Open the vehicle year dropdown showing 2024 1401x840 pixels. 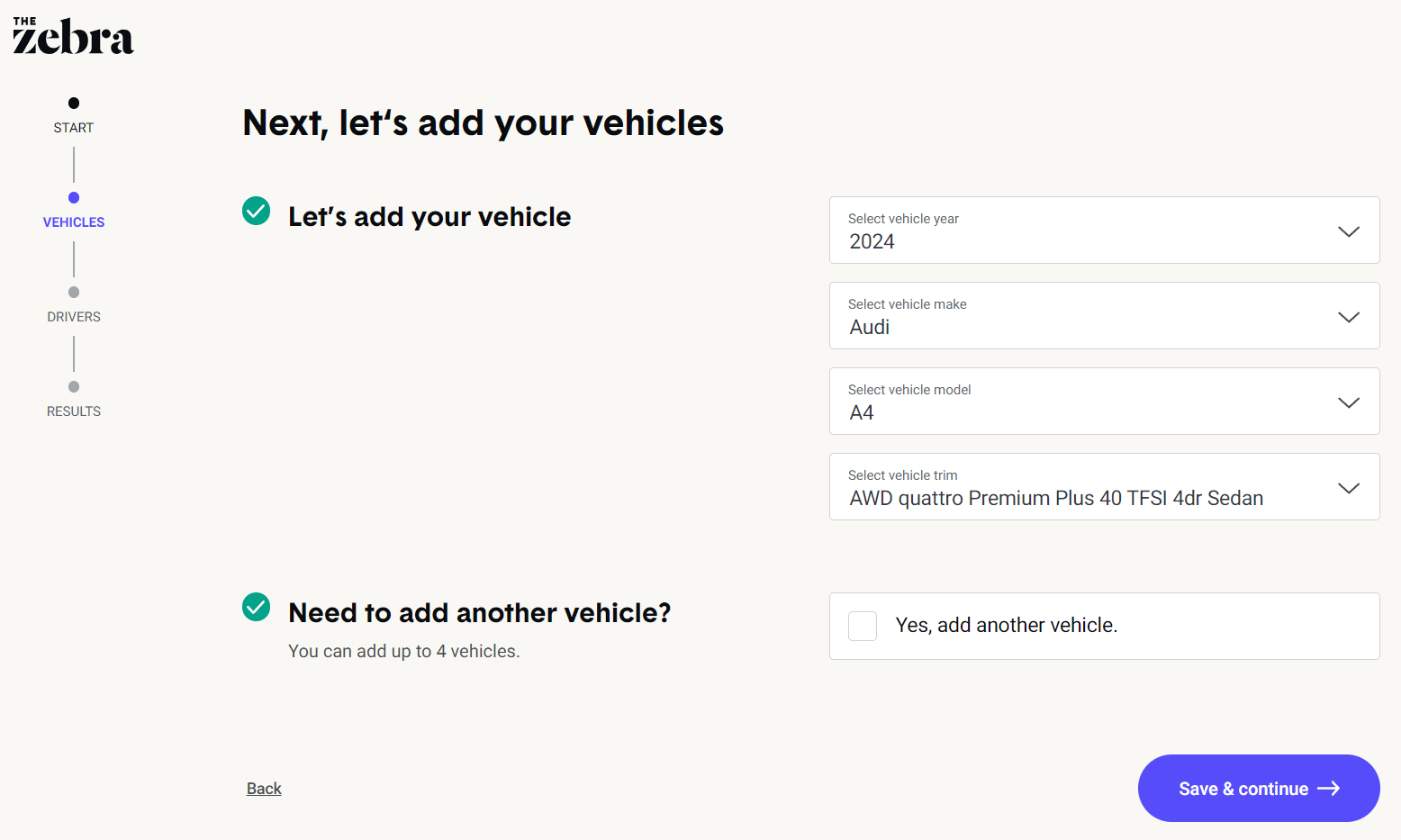click(x=1104, y=230)
